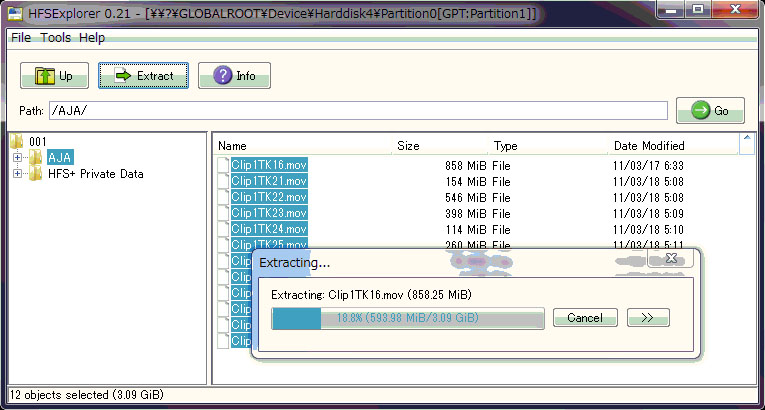Select the 001 root folder
Screen dimensions: 765x410
point(38,142)
